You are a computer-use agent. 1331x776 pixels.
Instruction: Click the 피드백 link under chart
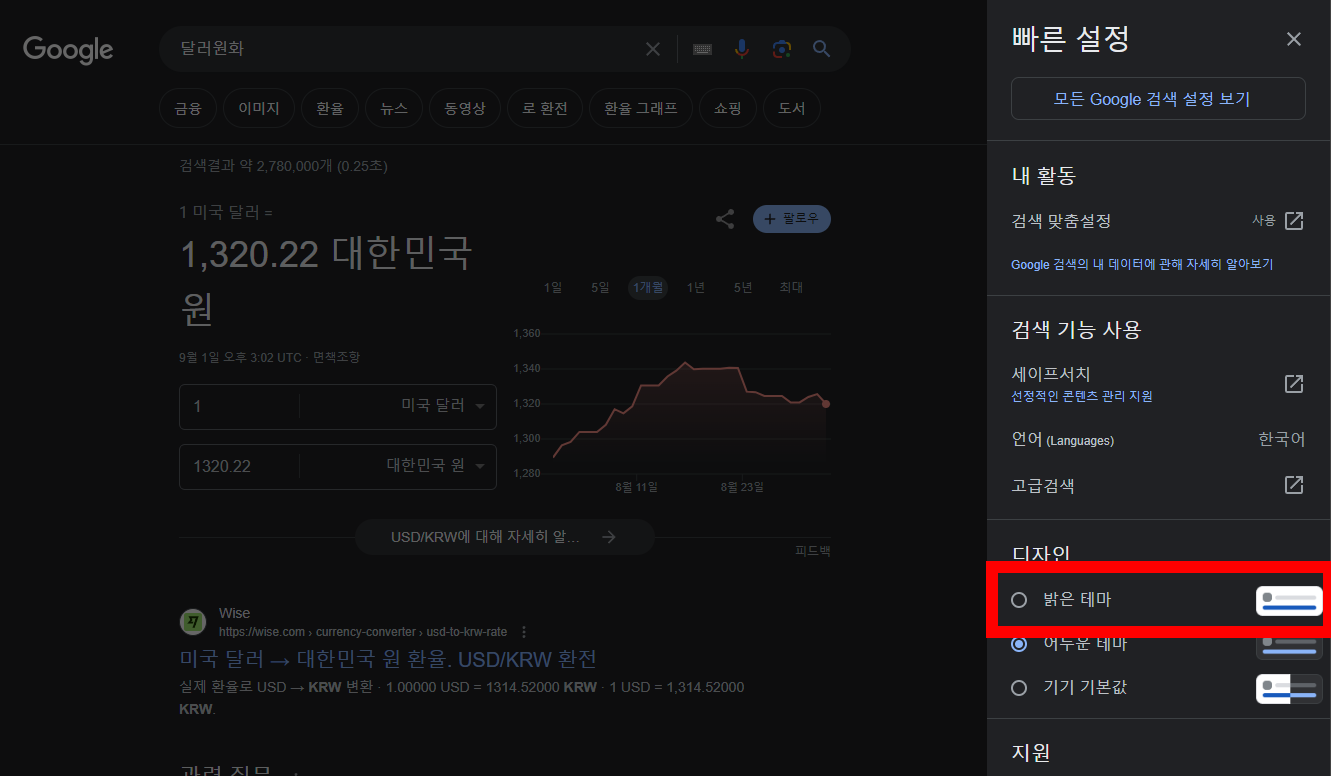point(813,550)
